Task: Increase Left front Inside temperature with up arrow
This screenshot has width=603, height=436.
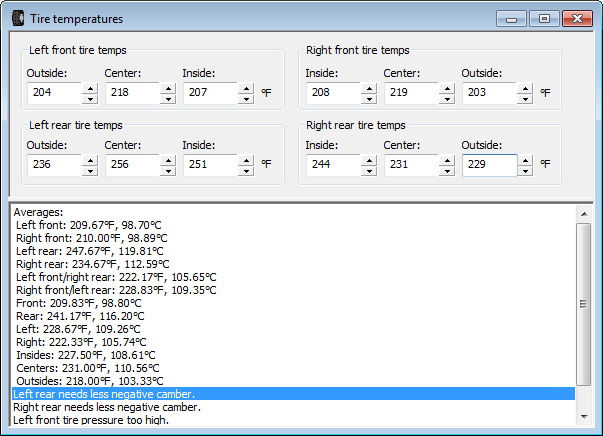Action: tap(246, 88)
